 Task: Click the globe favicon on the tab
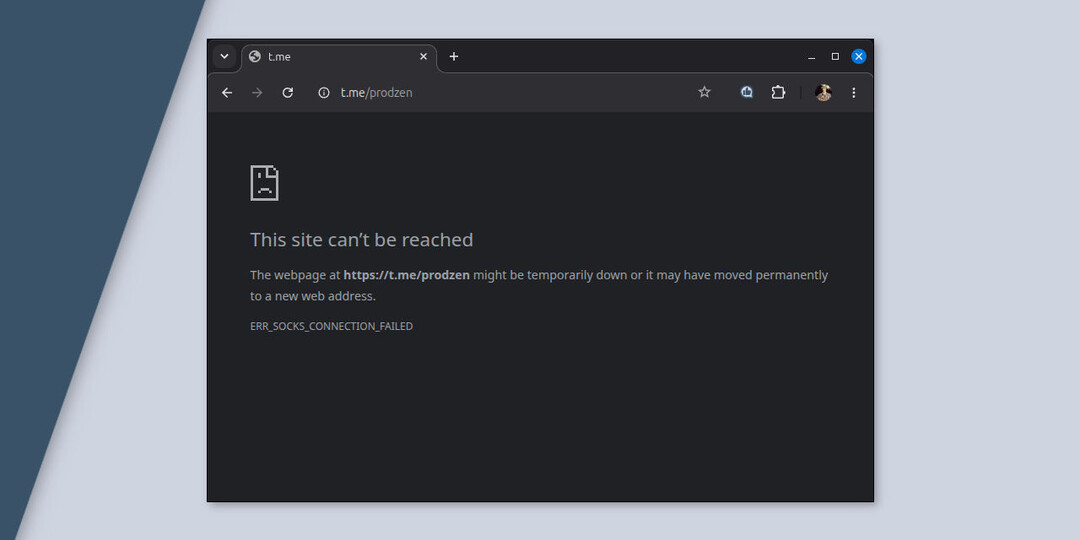pyautogui.click(x=255, y=56)
